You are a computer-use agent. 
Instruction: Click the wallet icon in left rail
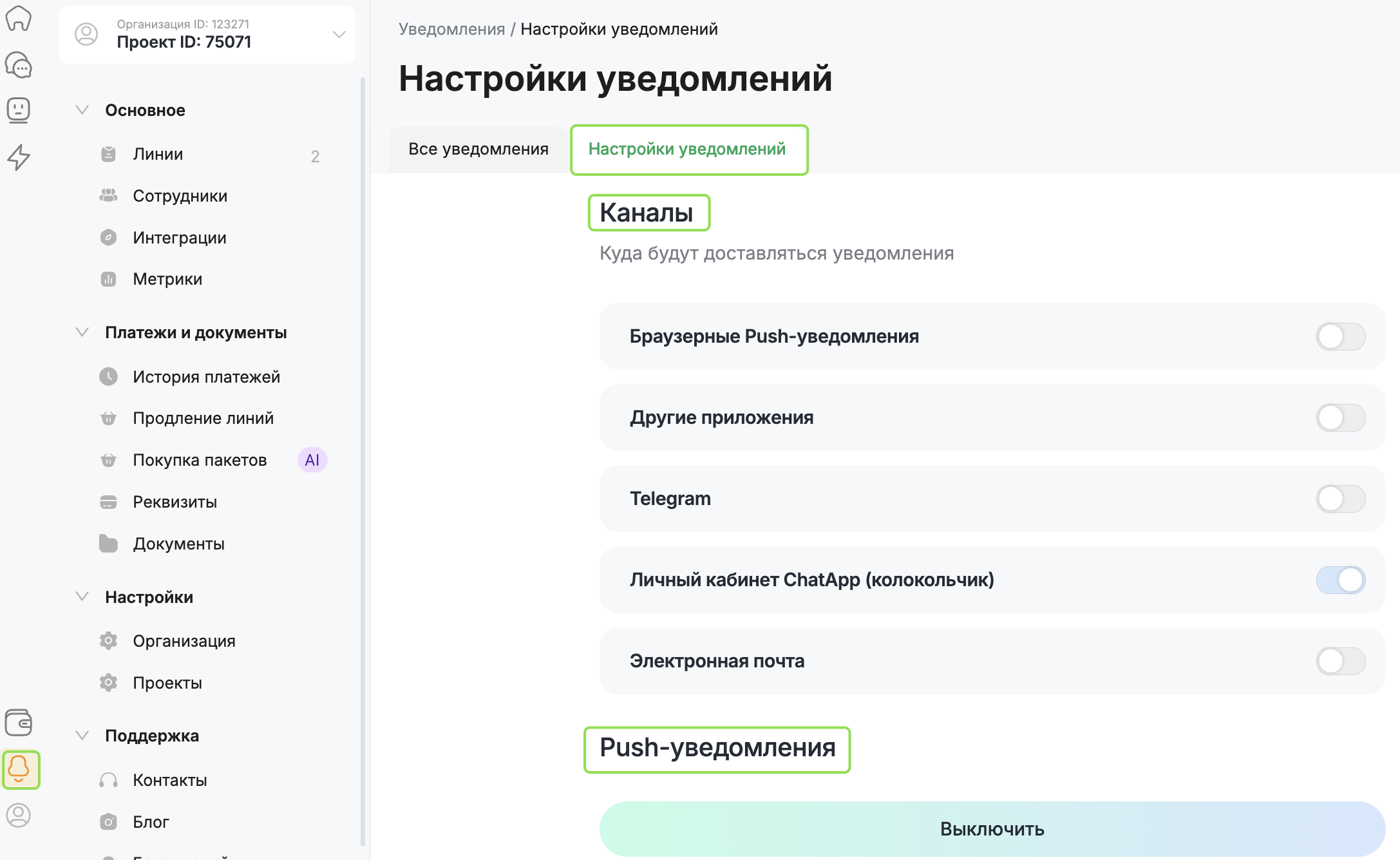pos(19,722)
